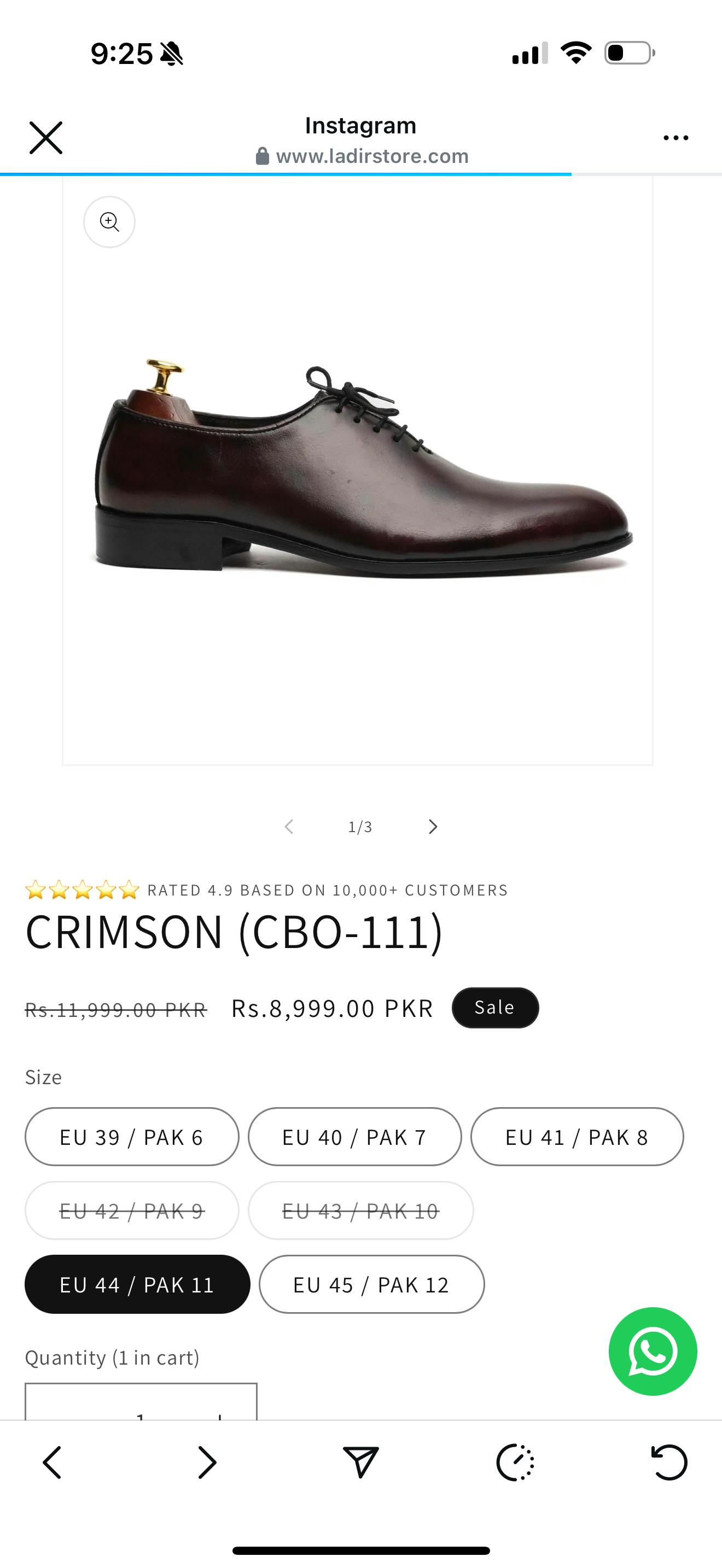Choose size EU 45 / PAK 12
This screenshot has height=1568, width=722.
[371, 1284]
